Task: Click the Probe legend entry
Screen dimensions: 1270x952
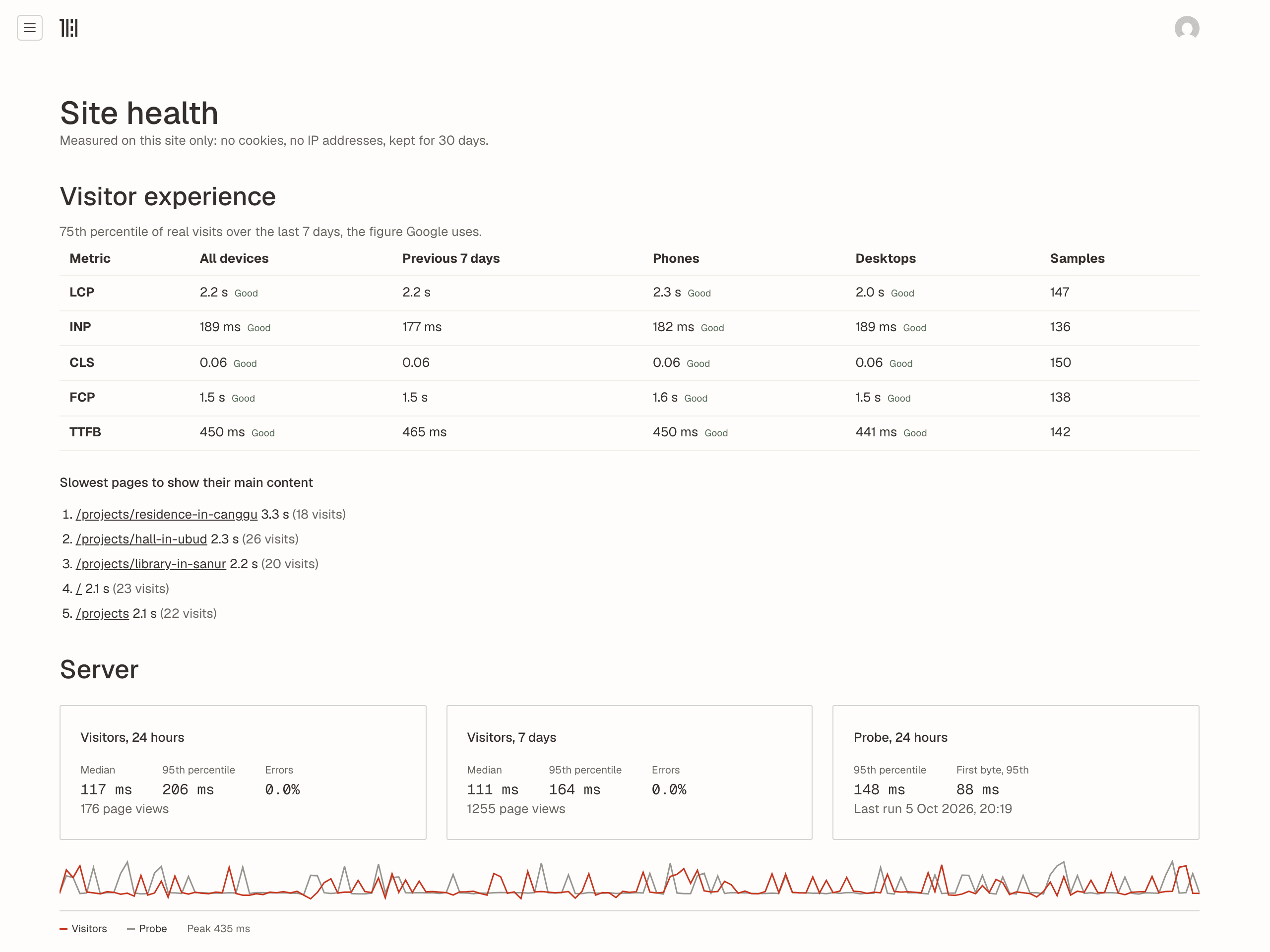Action: coord(147,929)
